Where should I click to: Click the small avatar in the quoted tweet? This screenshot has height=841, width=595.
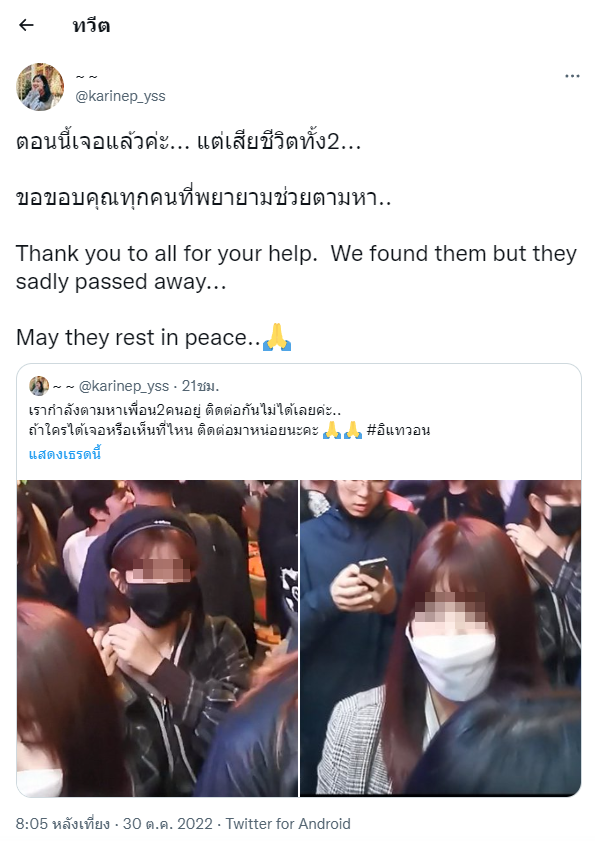[39, 386]
